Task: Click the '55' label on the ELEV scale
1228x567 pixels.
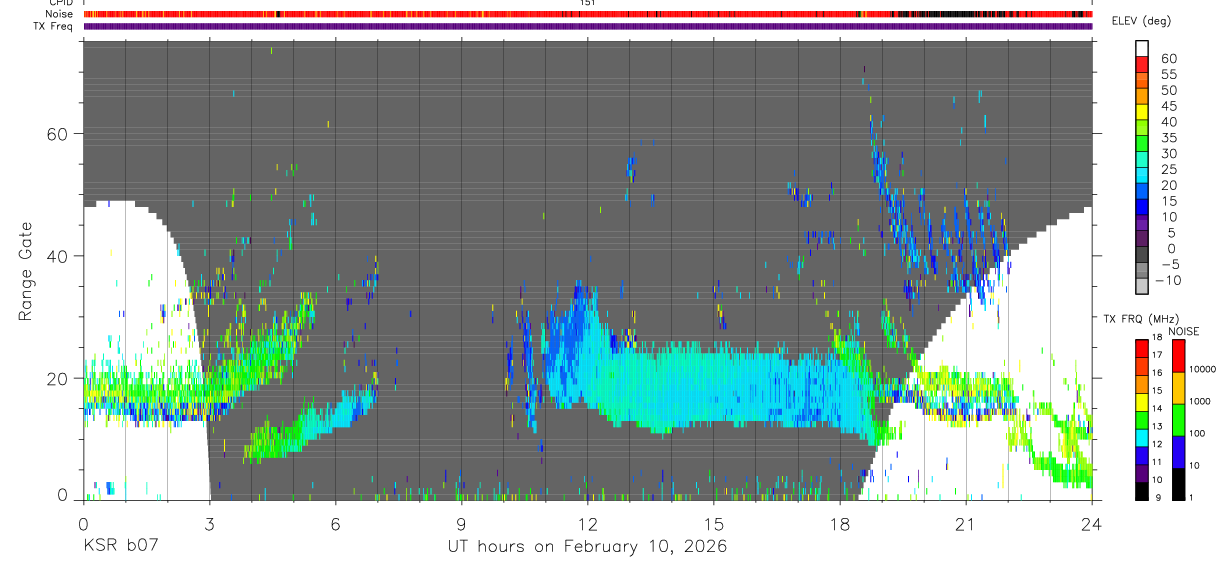Action: [1169, 75]
